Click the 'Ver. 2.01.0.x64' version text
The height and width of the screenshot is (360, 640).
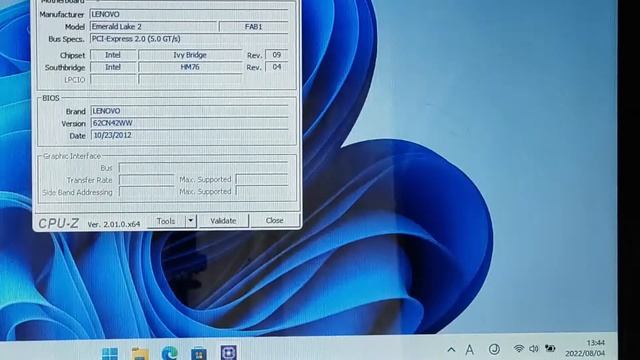[x=114, y=224]
